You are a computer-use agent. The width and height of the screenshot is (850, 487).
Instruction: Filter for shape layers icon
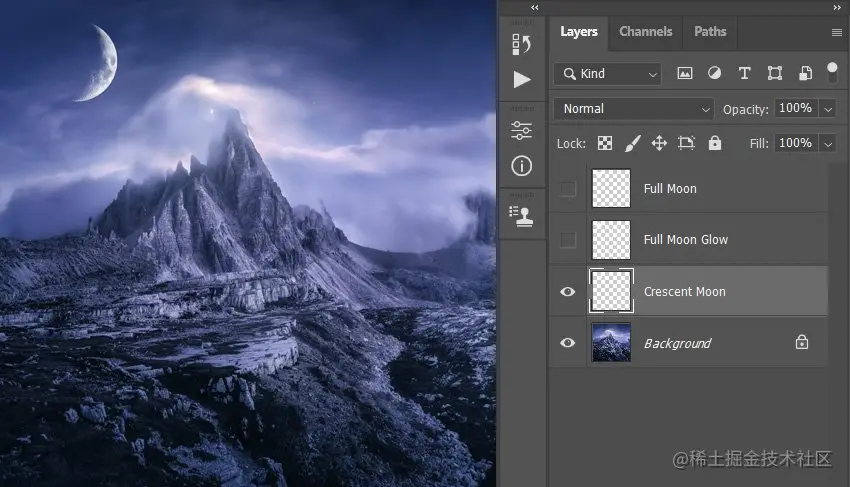point(775,73)
